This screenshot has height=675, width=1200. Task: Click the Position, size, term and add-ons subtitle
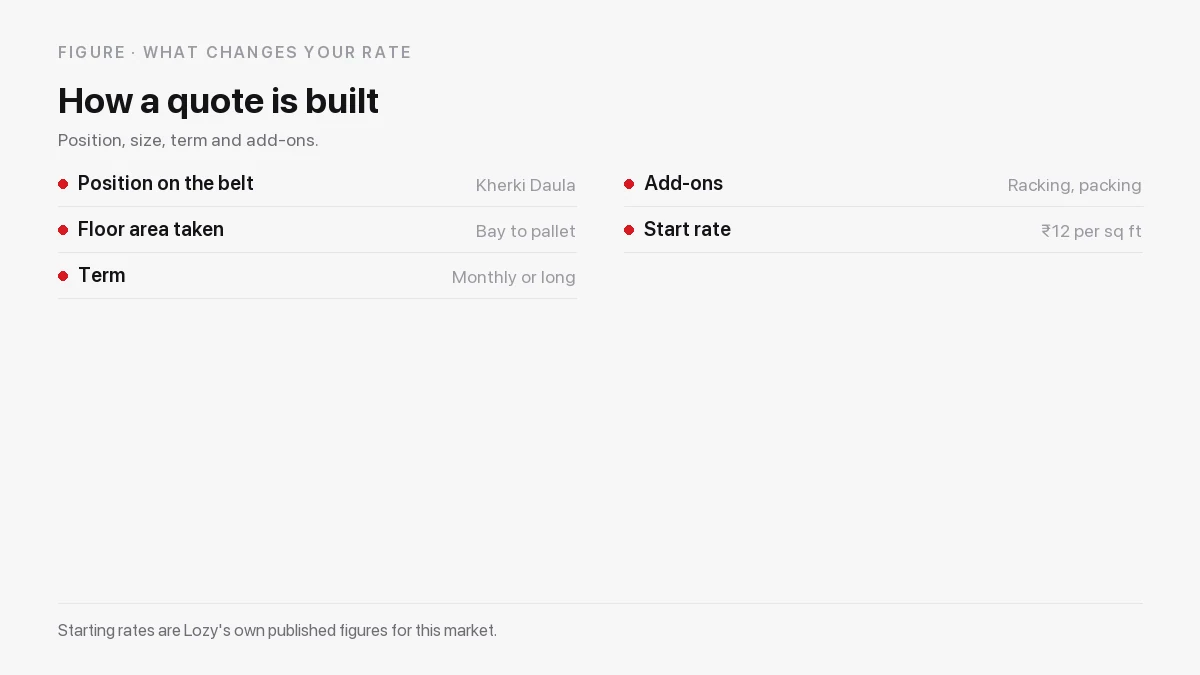188,140
